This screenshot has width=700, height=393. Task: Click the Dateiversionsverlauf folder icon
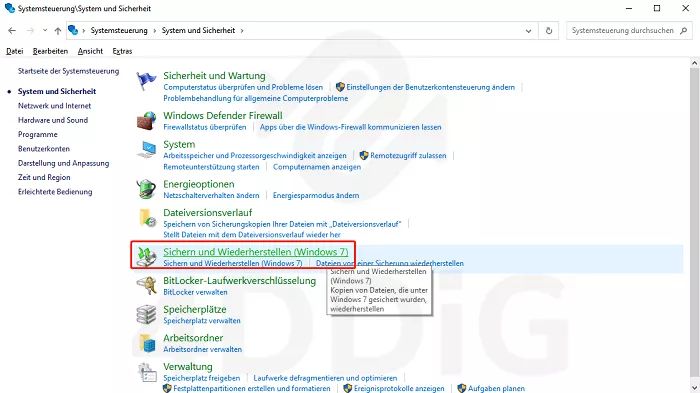(147, 217)
